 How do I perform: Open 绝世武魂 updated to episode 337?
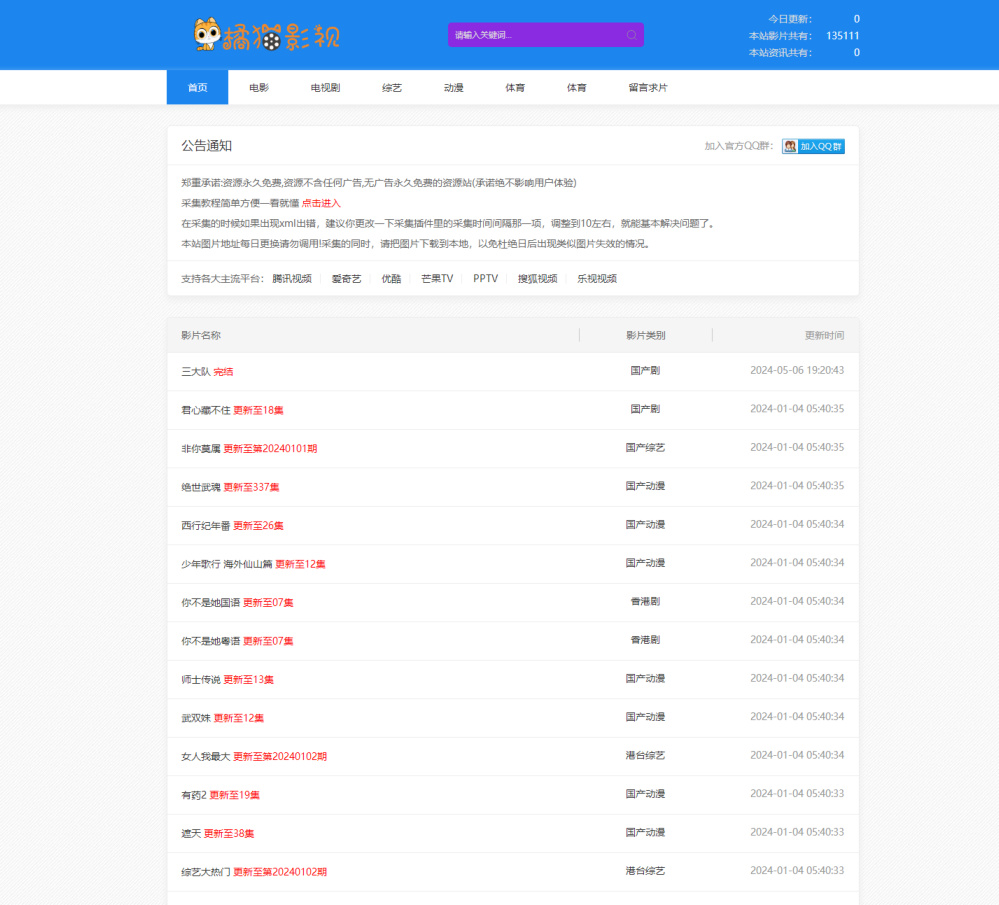click(201, 487)
